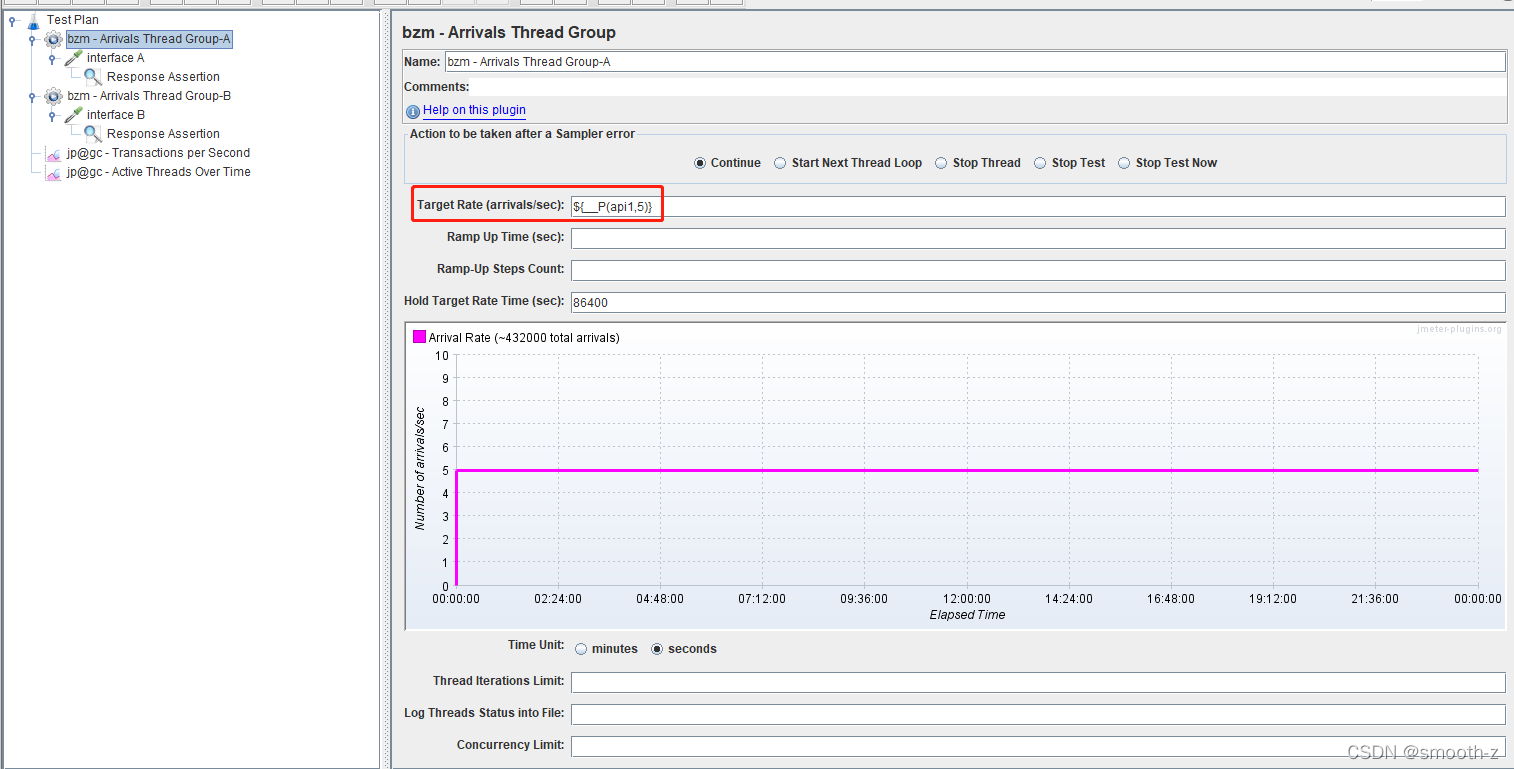Collapse the Arrivals Thread Group-A node toggle
Viewport: 1514px width, 769px height.
coord(32,40)
